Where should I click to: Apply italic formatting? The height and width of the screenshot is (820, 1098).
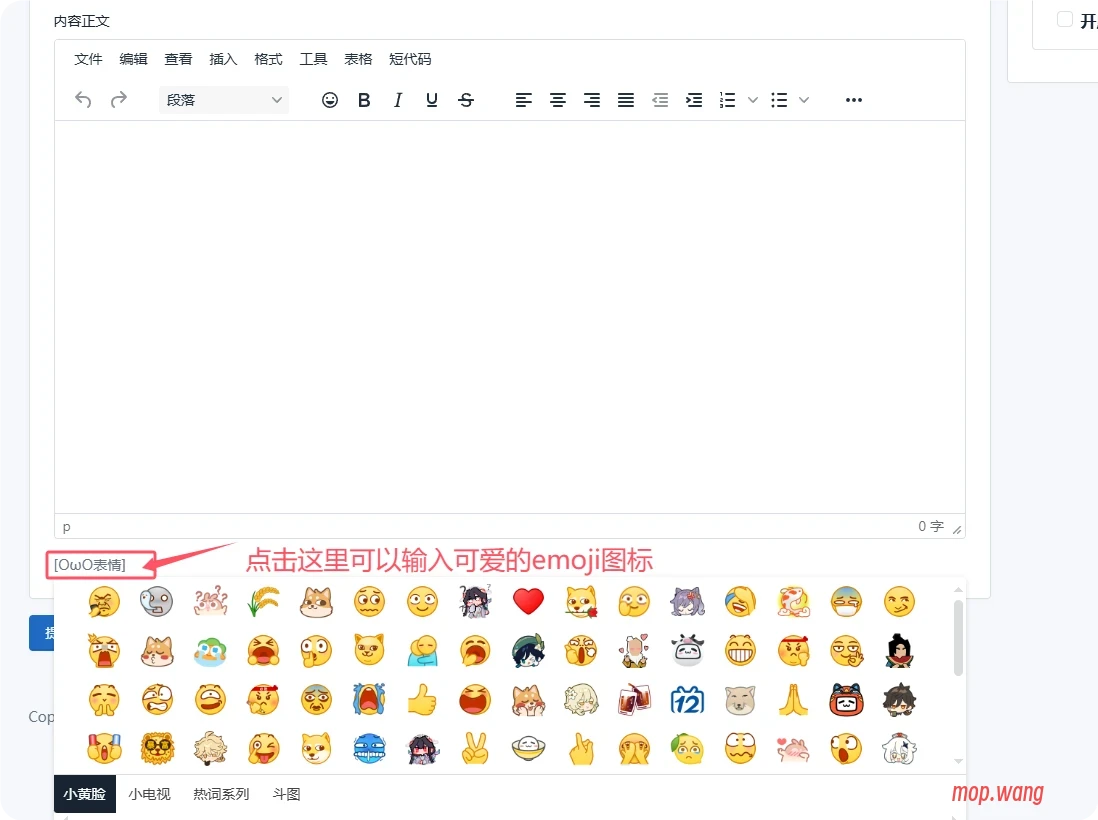(x=398, y=99)
